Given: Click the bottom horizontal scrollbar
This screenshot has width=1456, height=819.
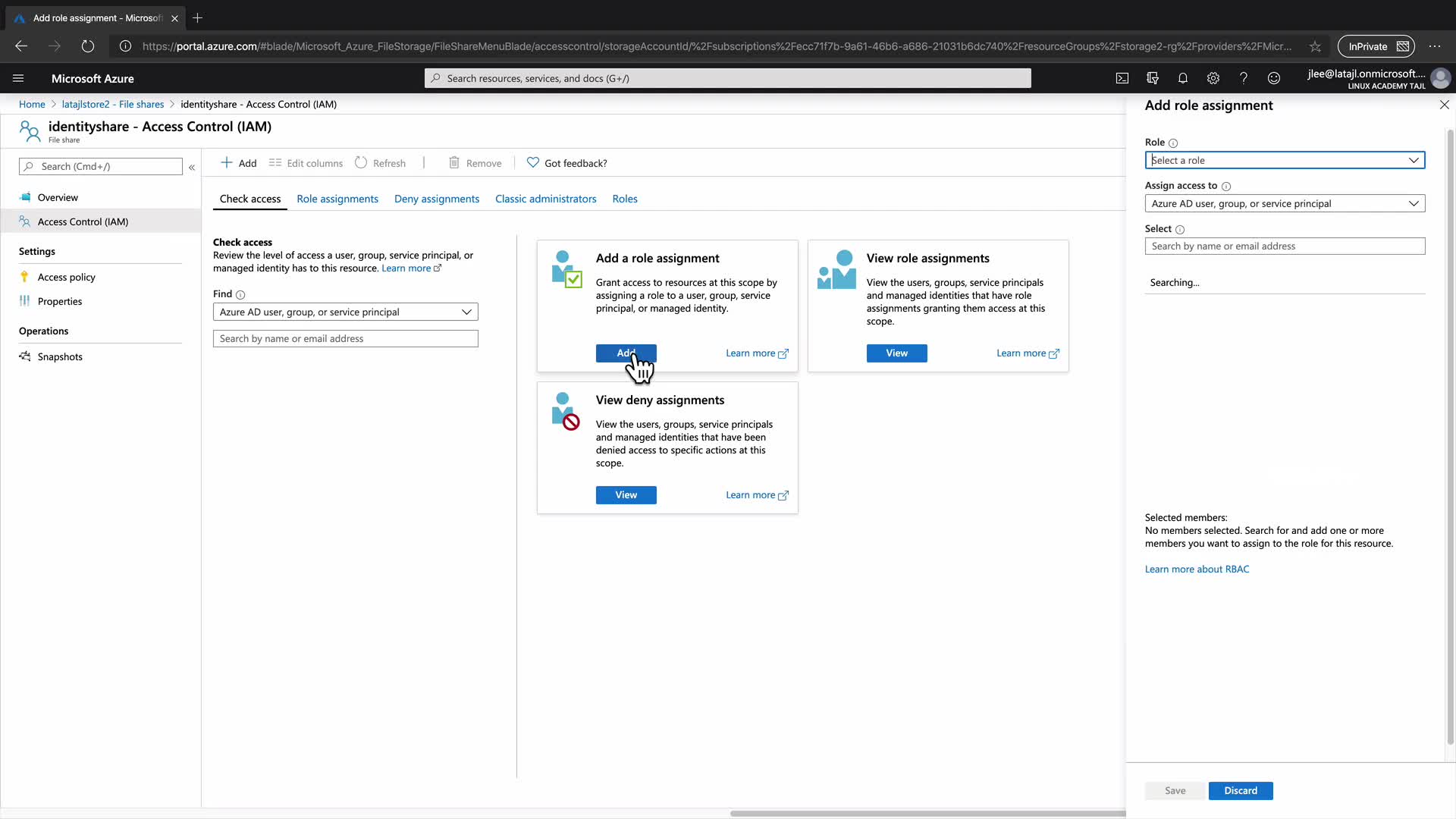Looking at the screenshot, I should [927, 814].
